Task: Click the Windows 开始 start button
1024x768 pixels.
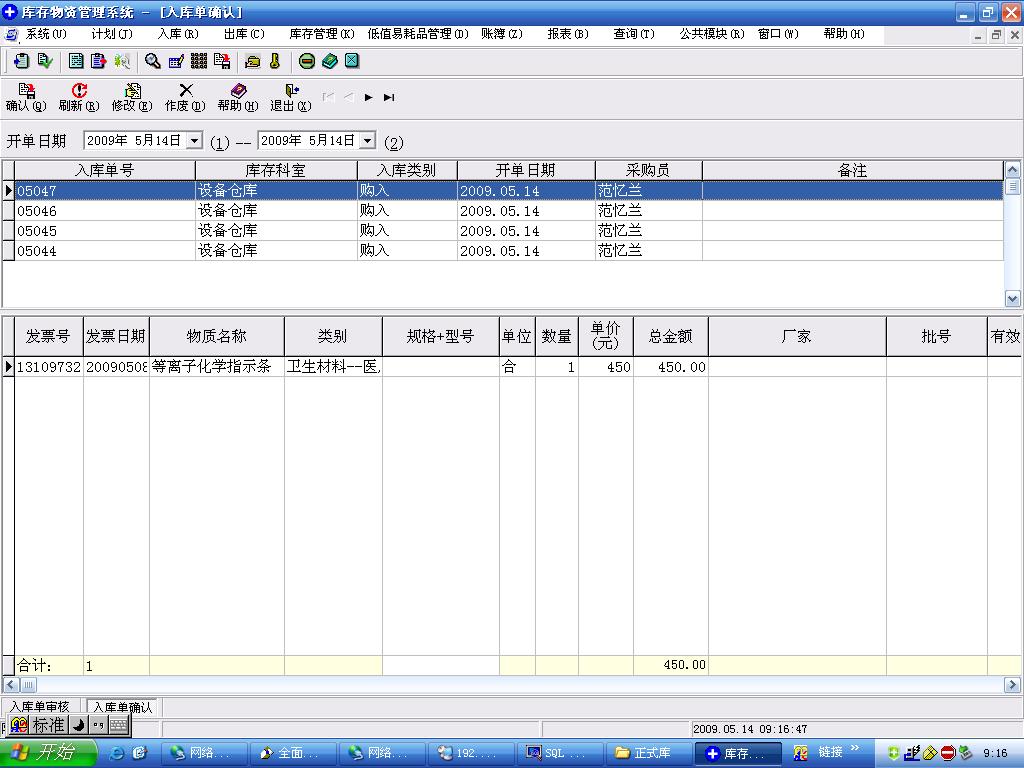Action: coord(48,753)
